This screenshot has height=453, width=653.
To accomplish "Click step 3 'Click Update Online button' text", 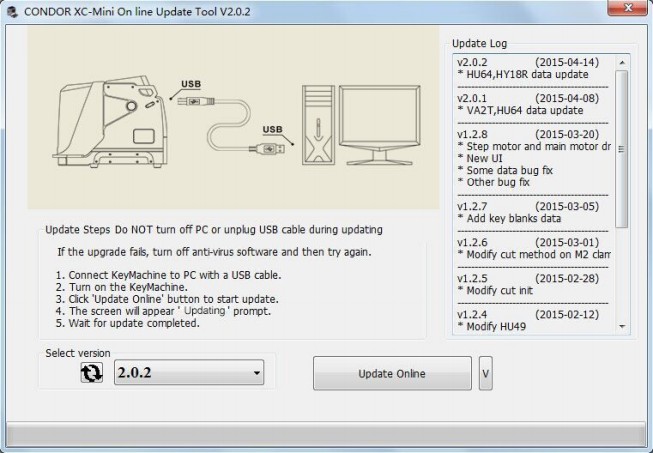I will tap(167, 299).
